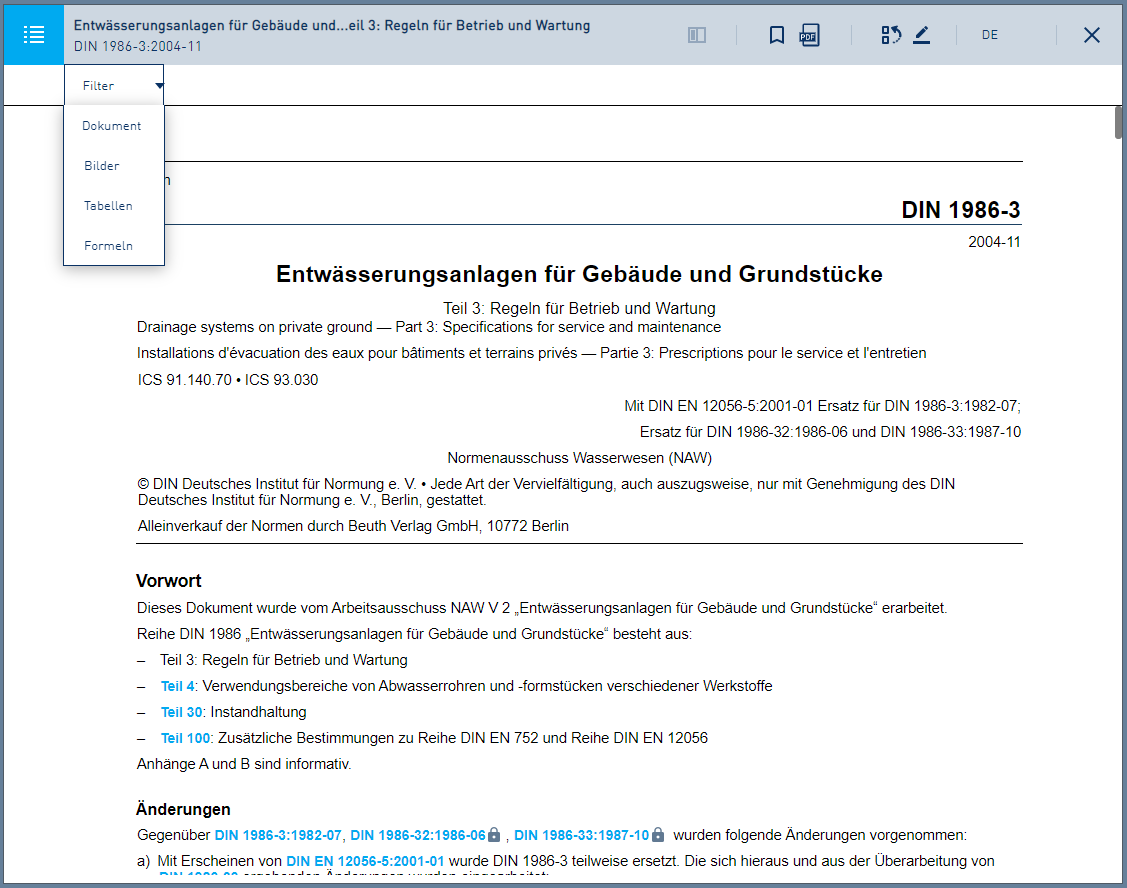Click the Änderungen heading
This screenshot has height=888, width=1127.
click(183, 809)
